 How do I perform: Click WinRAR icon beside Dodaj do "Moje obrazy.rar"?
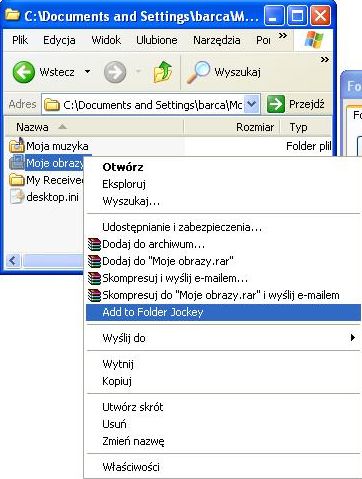pyautogui.click(x=94, y=261)
